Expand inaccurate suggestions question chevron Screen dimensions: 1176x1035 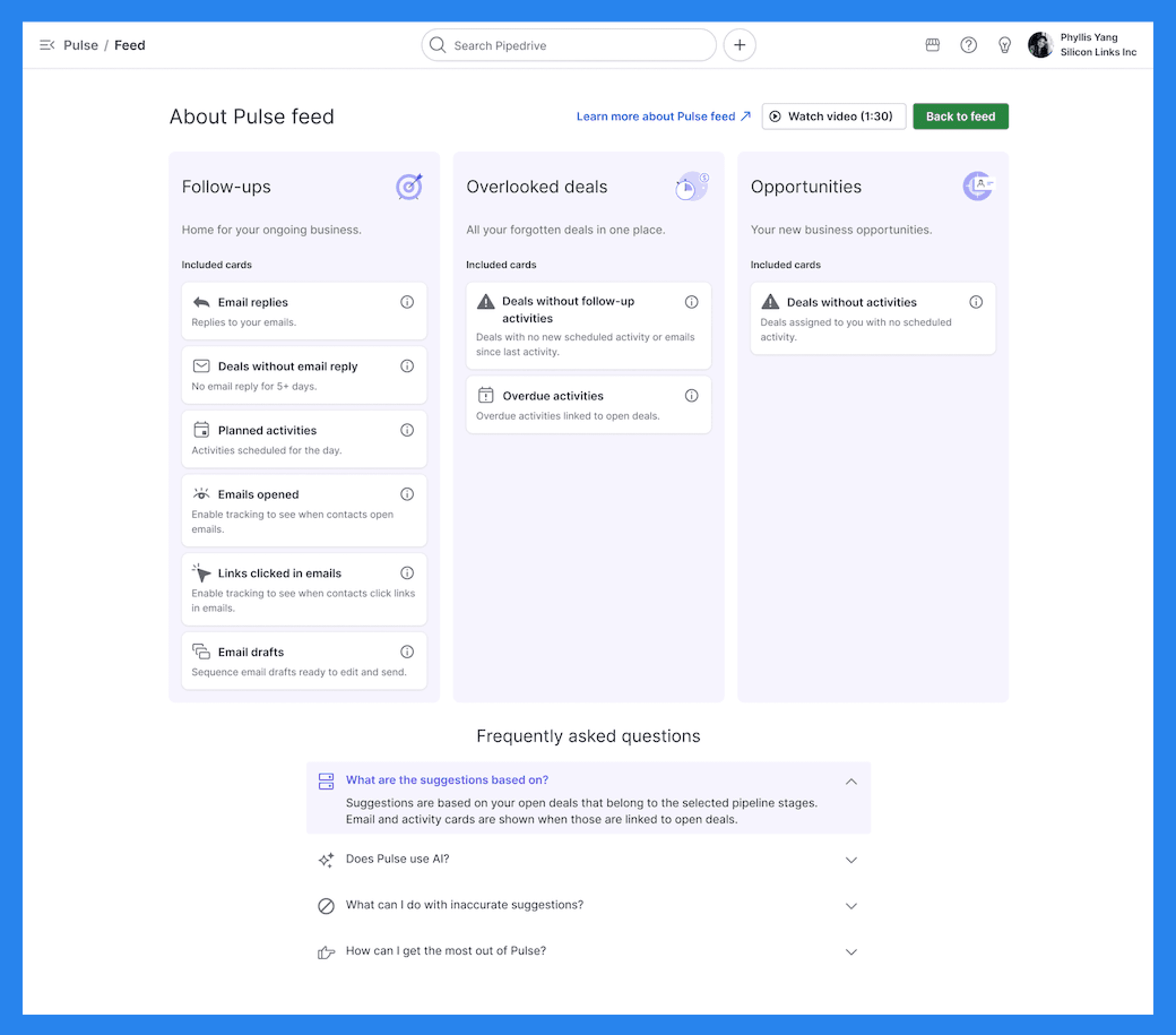pos(851,906)
